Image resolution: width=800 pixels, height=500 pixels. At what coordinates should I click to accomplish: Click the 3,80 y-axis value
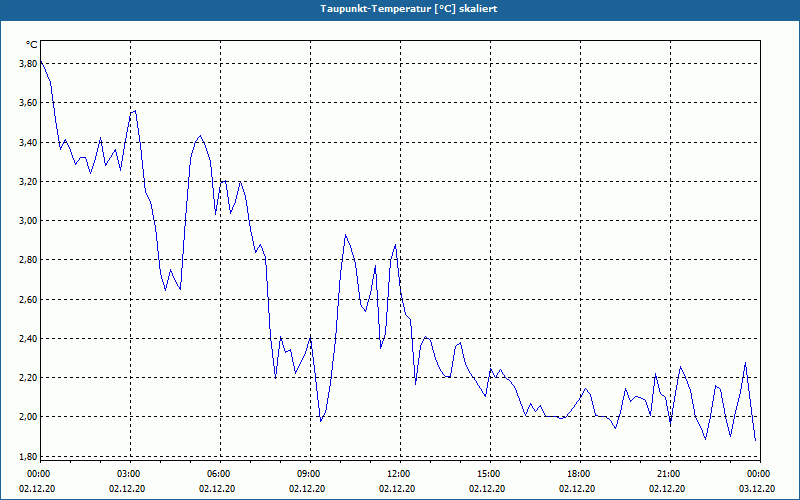(28, 64)
